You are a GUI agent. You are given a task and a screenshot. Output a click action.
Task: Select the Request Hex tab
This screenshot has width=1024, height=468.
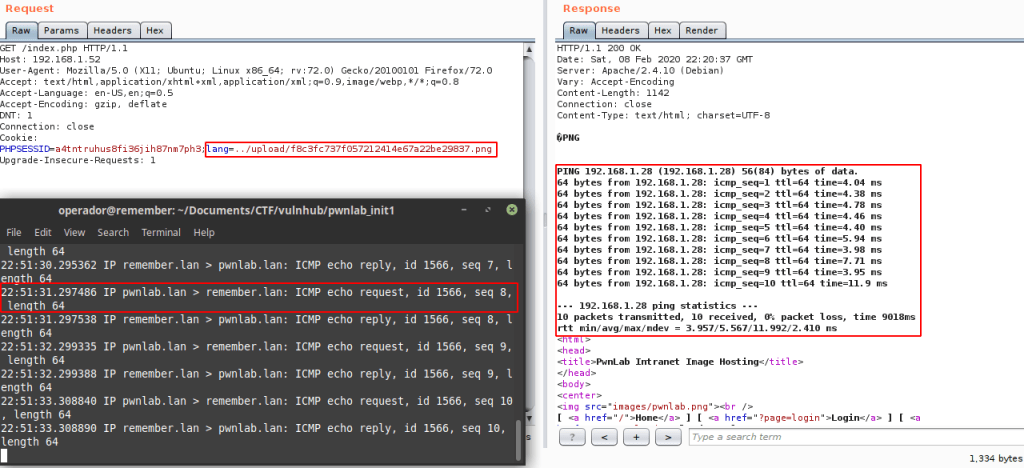(155, 31)
